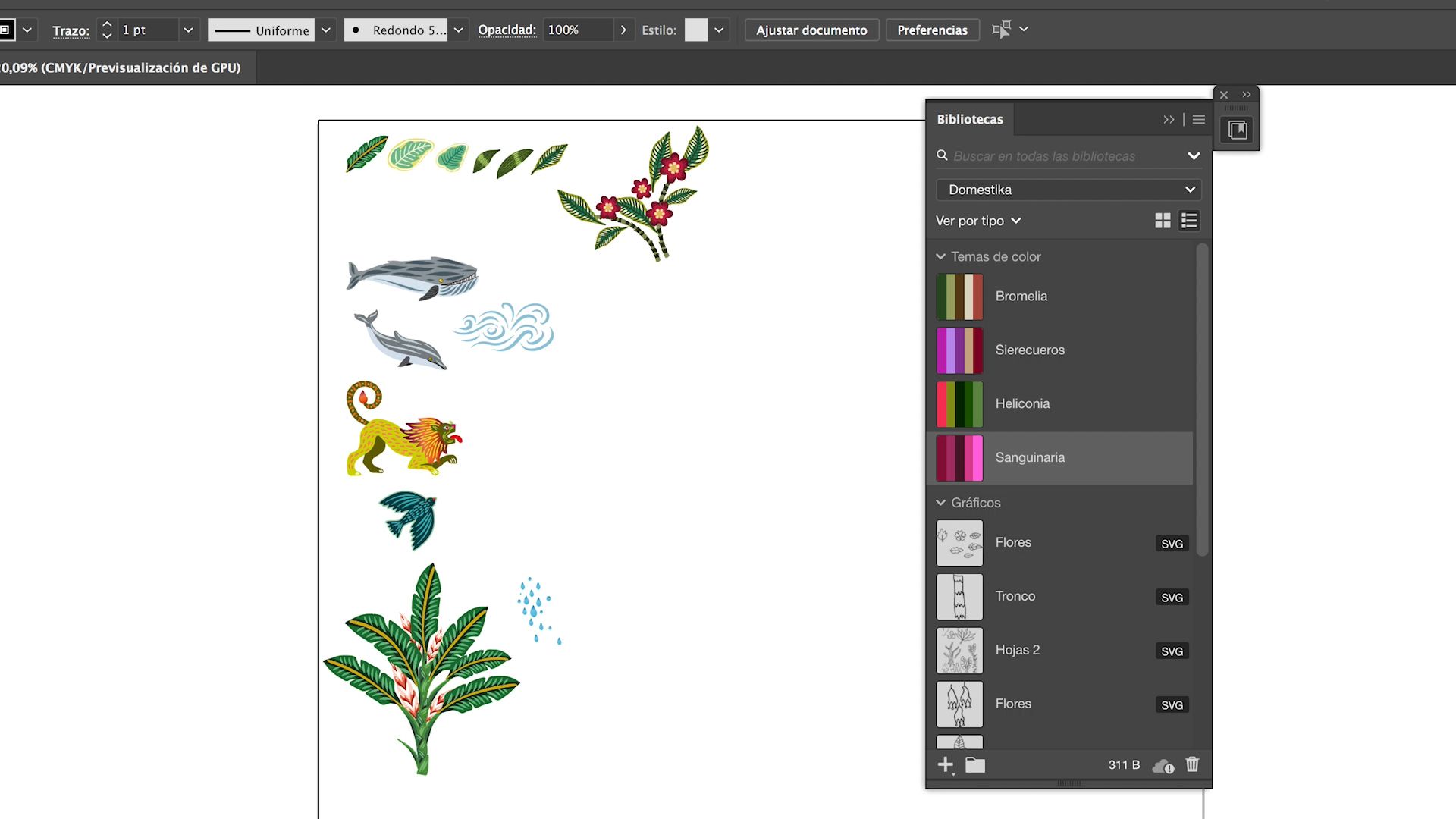Select the Bromelia color theme swatch
1456x819 pixels.
959,297
